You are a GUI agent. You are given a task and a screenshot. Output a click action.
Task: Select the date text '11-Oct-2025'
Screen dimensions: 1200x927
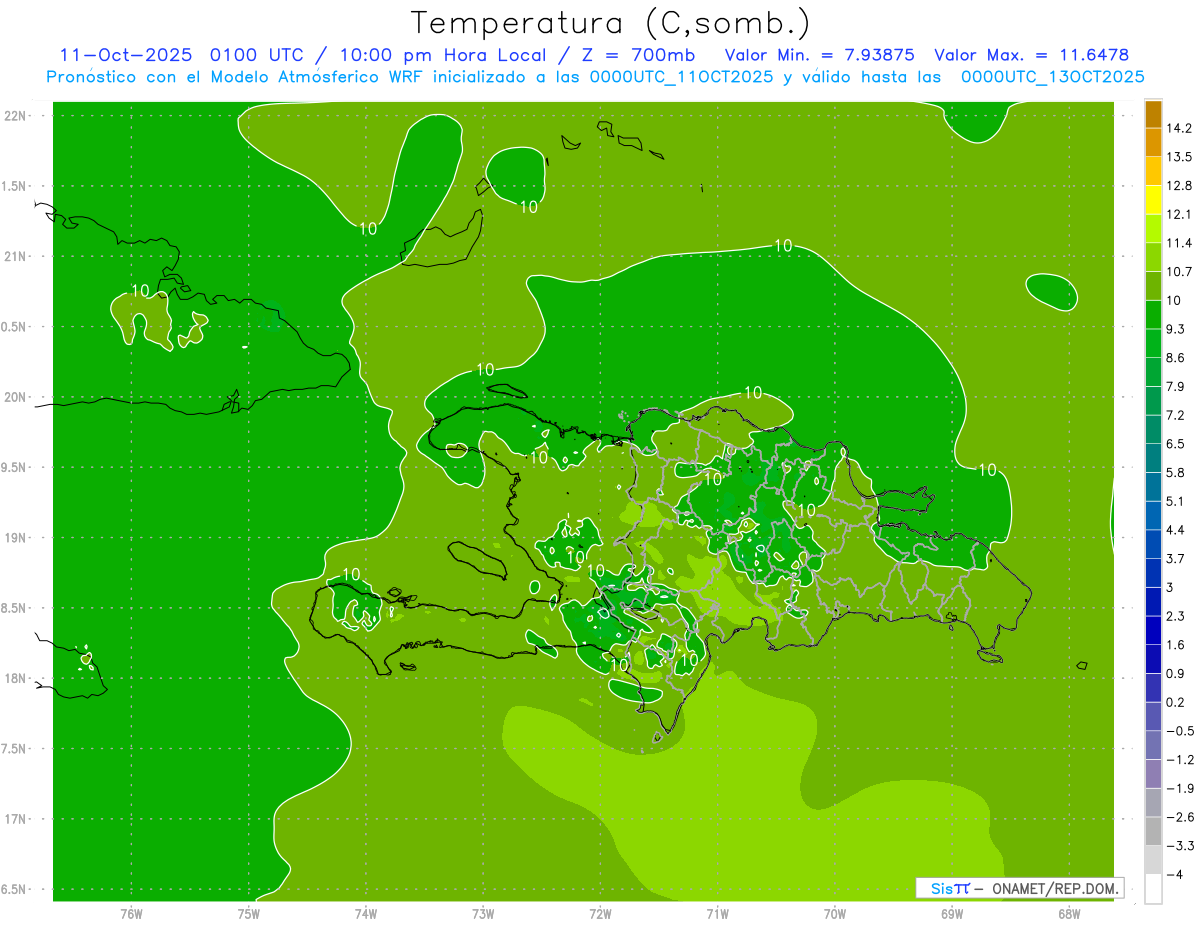[125, 55]
